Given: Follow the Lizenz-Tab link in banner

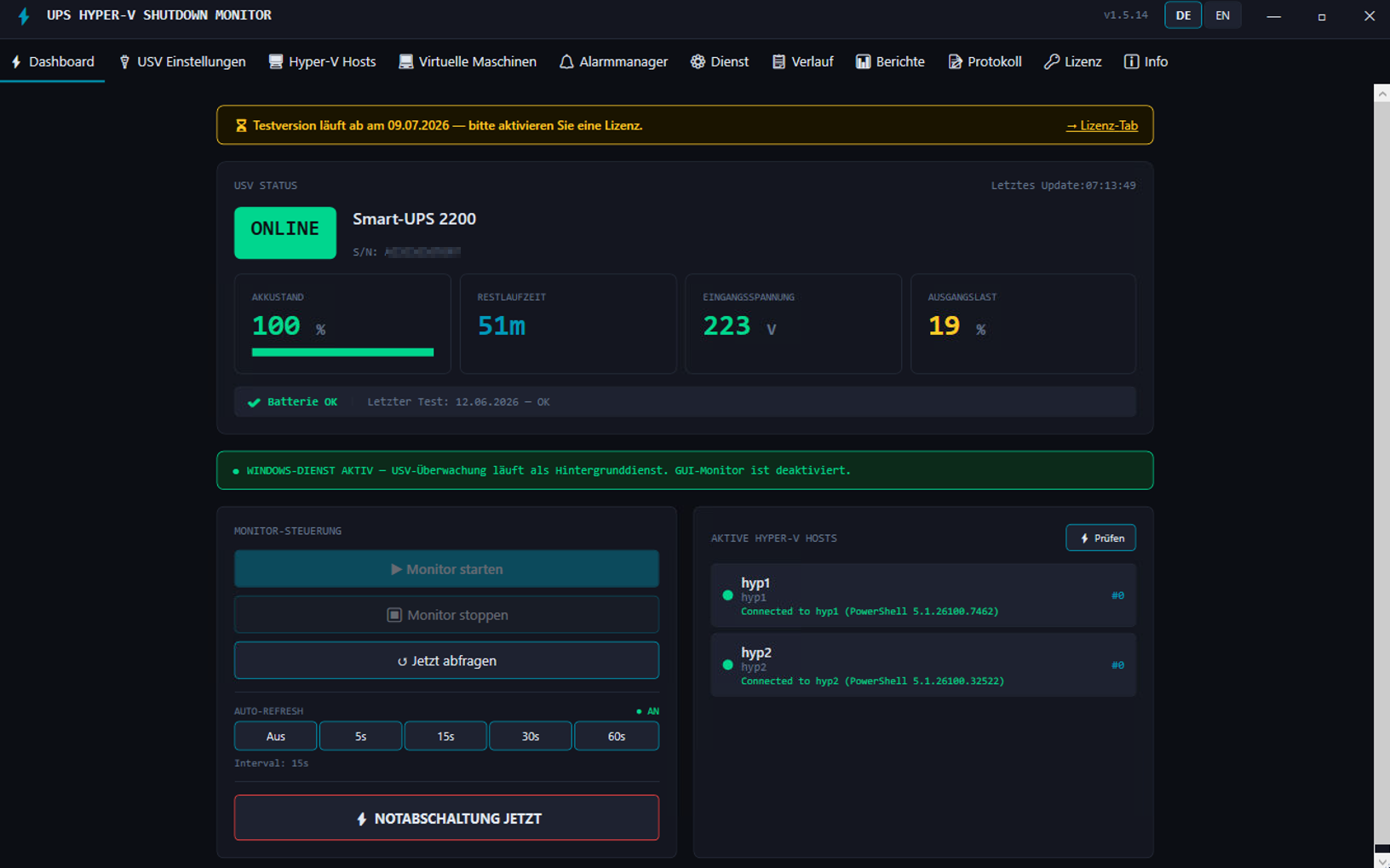Looking at the screenshot, I should 1102,125.
